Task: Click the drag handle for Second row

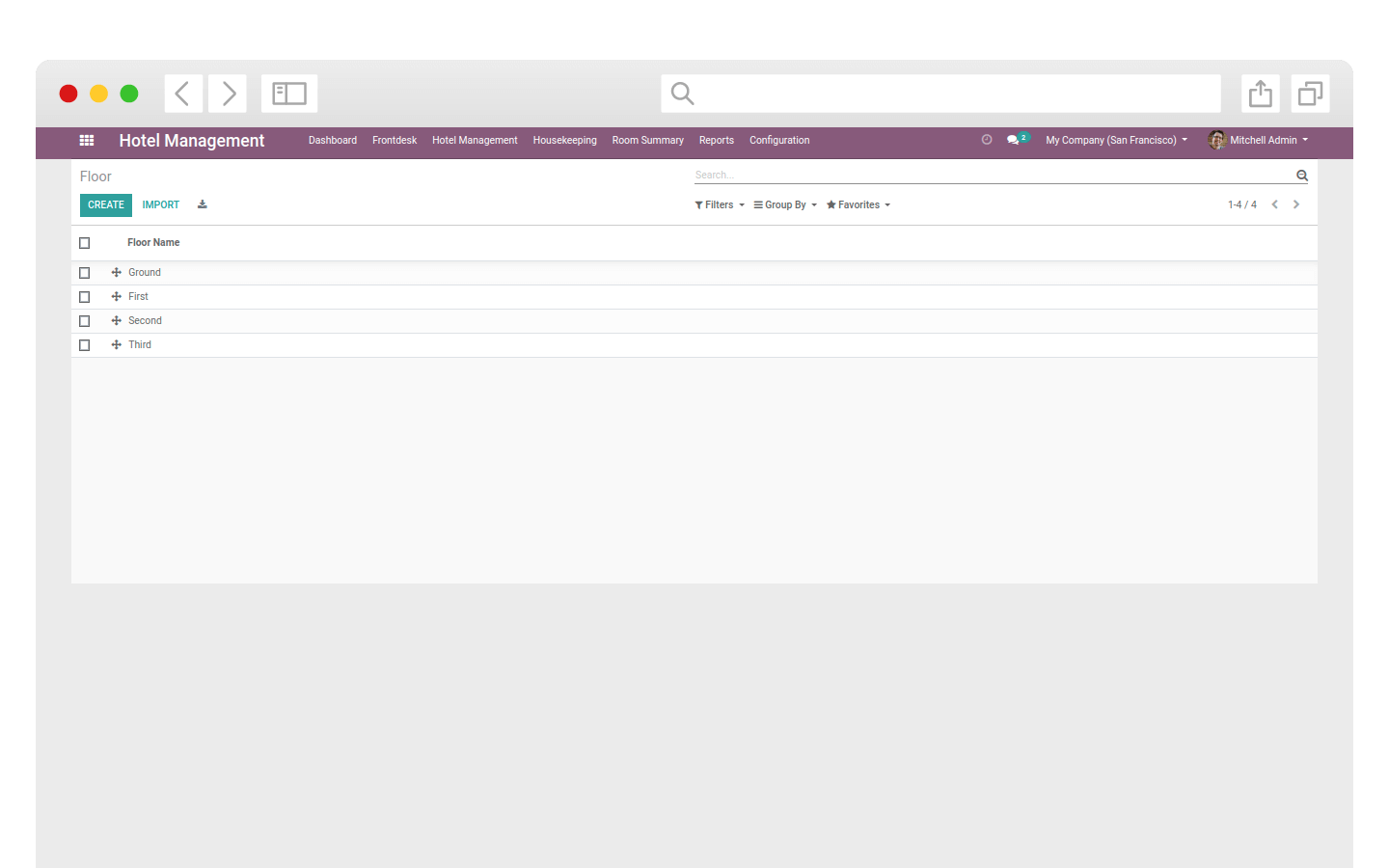Action: (x=117, y=321)
